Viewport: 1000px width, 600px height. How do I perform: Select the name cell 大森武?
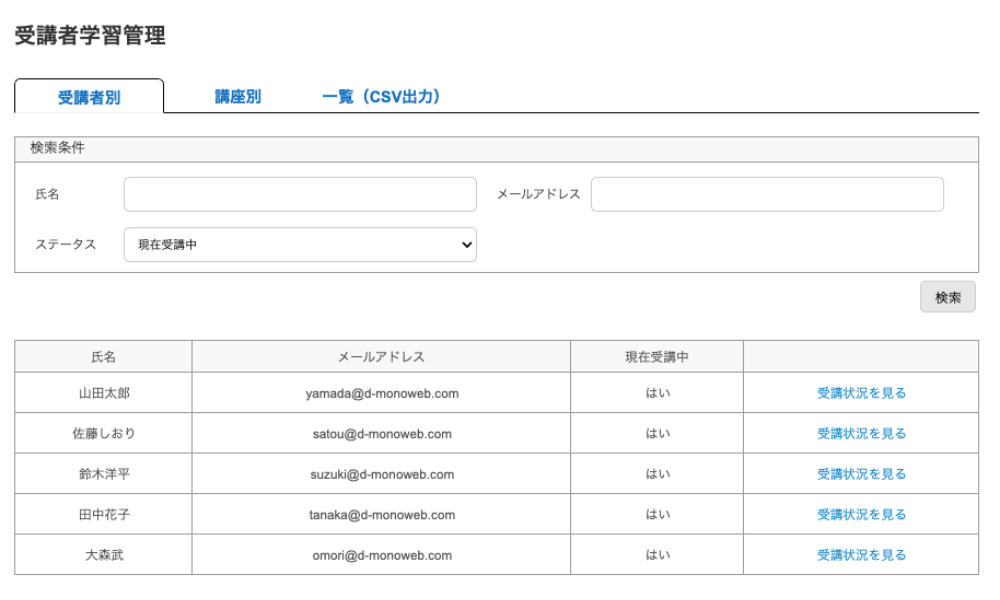pyautogui.click(x=104, y=555)
